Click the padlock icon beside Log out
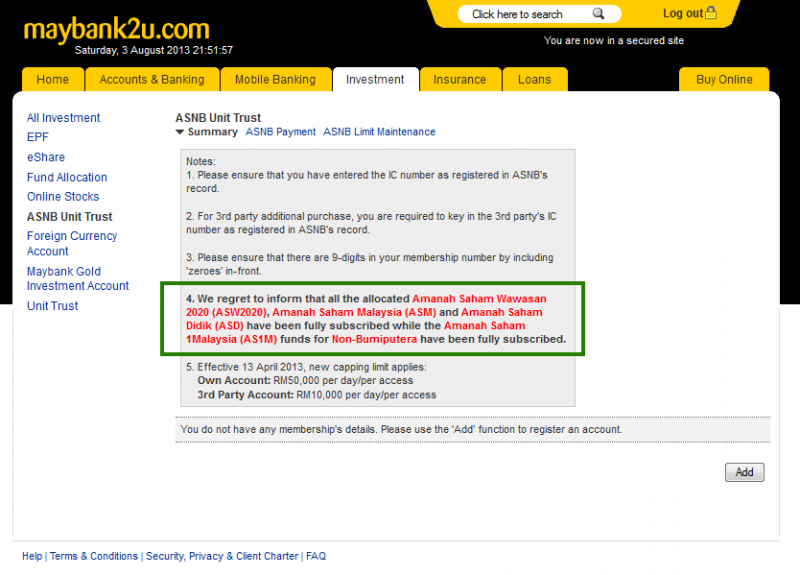 [x=711, y=13]
